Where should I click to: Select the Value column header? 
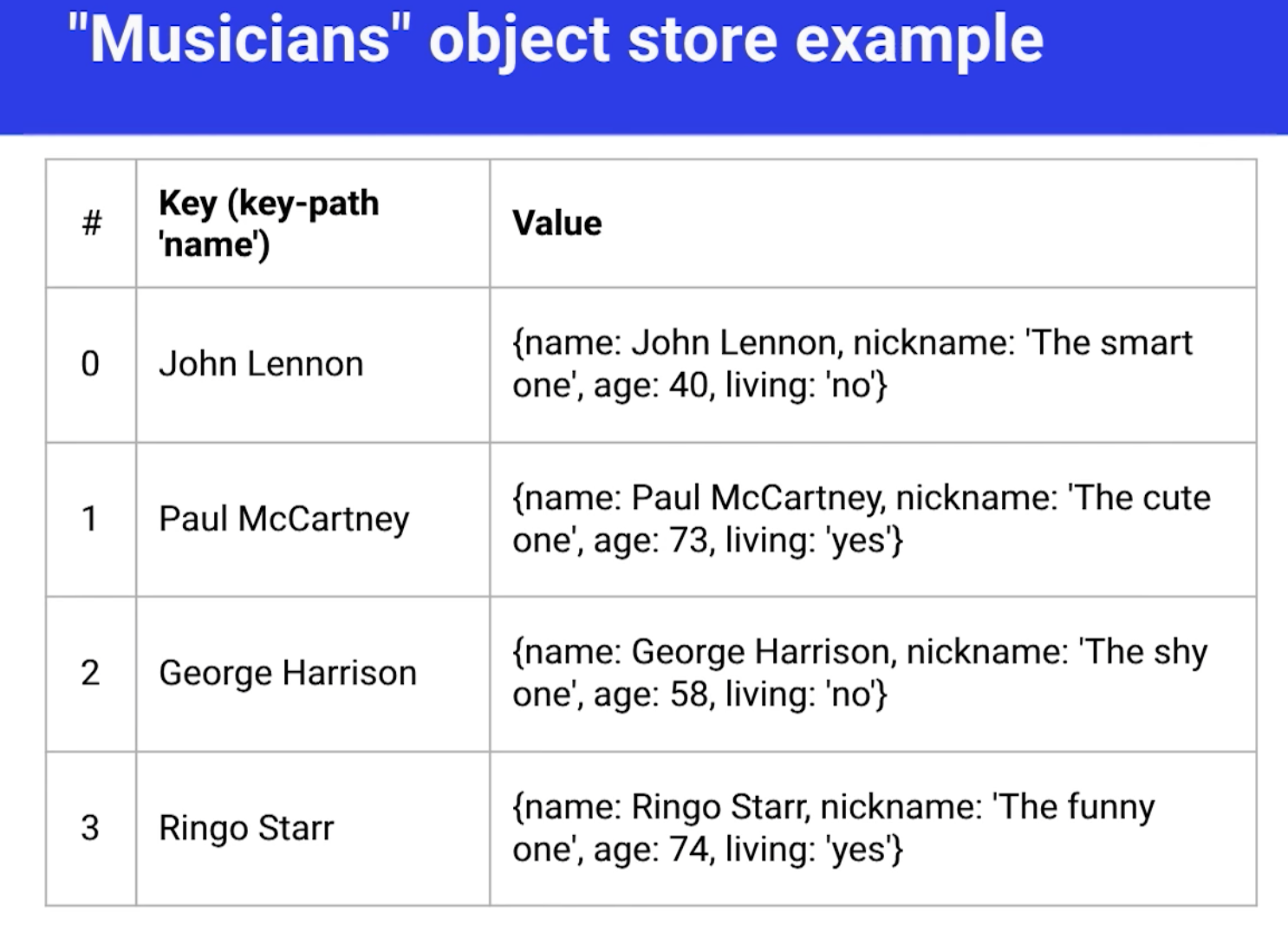tap(556, 223)
